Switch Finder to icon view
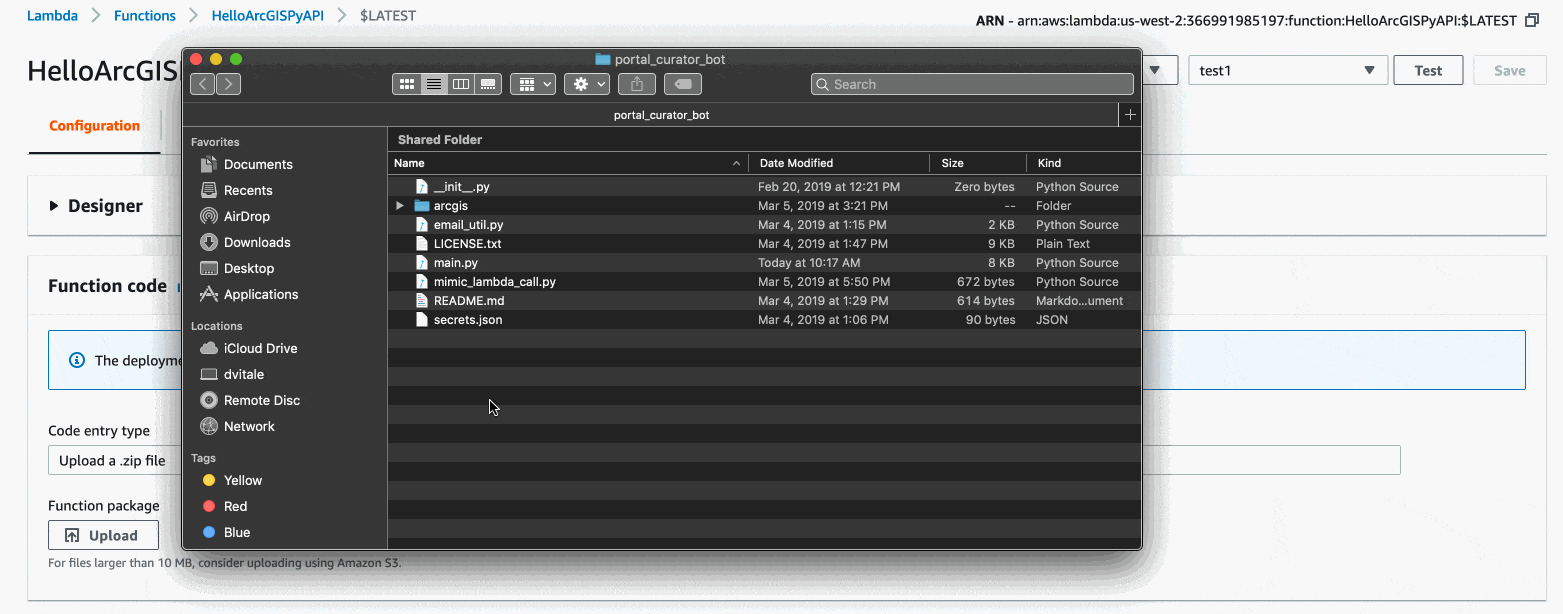Screen dimensions: 1563x614 point(407,84)
